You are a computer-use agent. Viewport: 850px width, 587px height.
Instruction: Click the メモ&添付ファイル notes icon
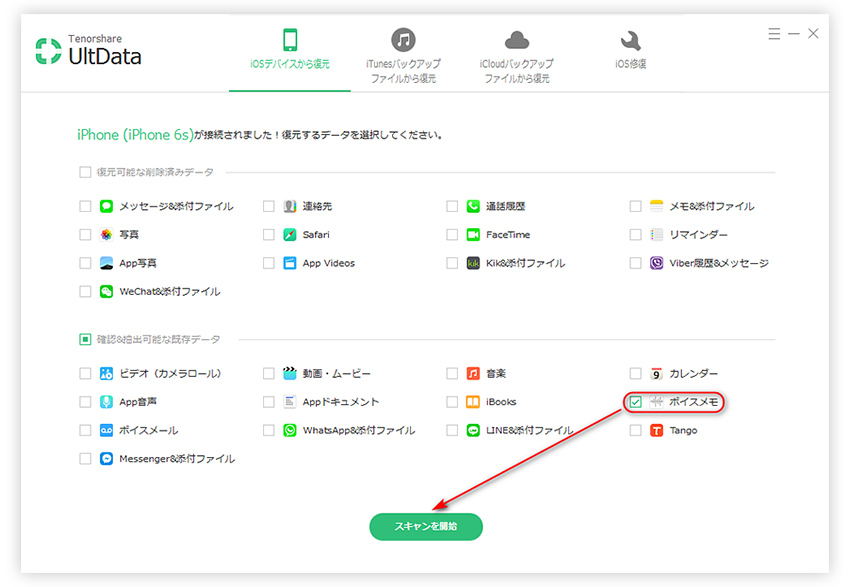[x=656, y=207]
